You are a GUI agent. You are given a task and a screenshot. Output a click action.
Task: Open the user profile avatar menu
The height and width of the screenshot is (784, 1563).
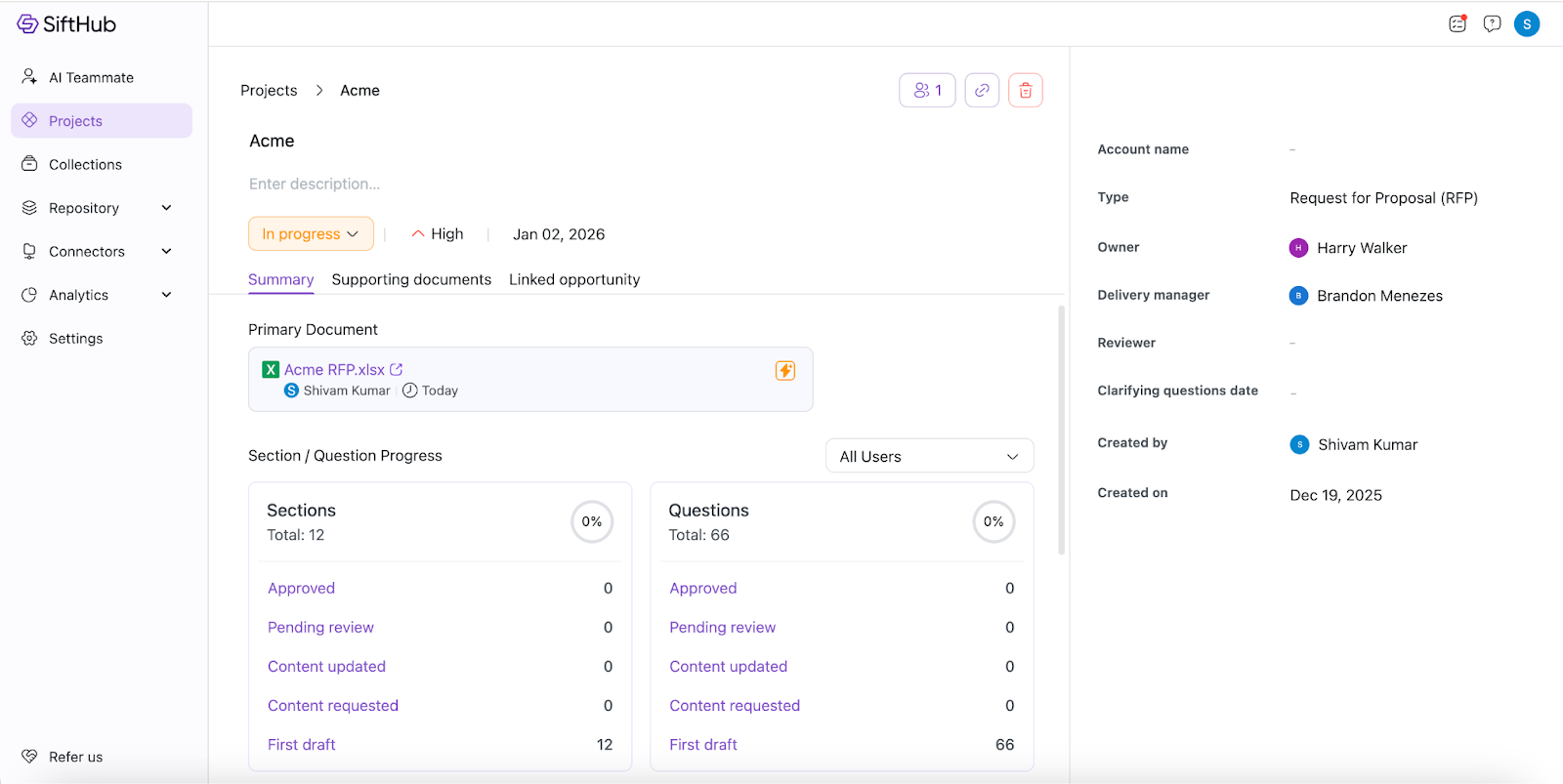coord(1527,24)
